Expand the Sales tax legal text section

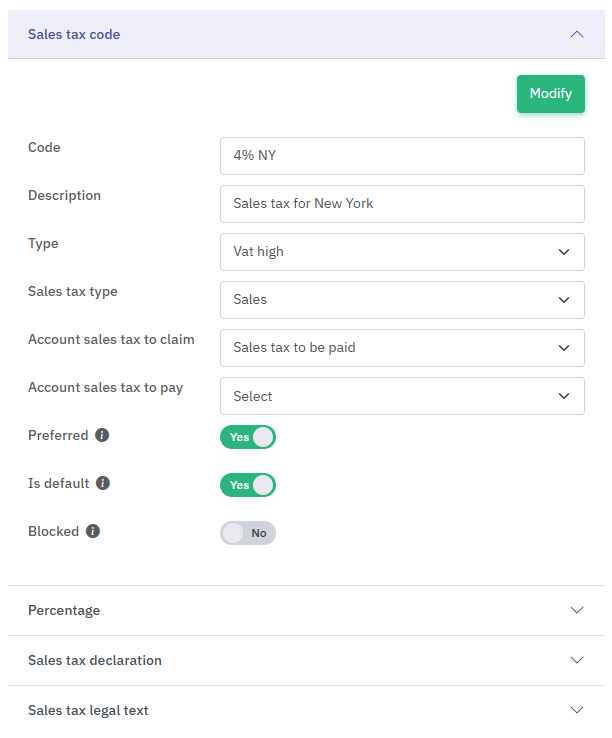[x=300, y=710]
